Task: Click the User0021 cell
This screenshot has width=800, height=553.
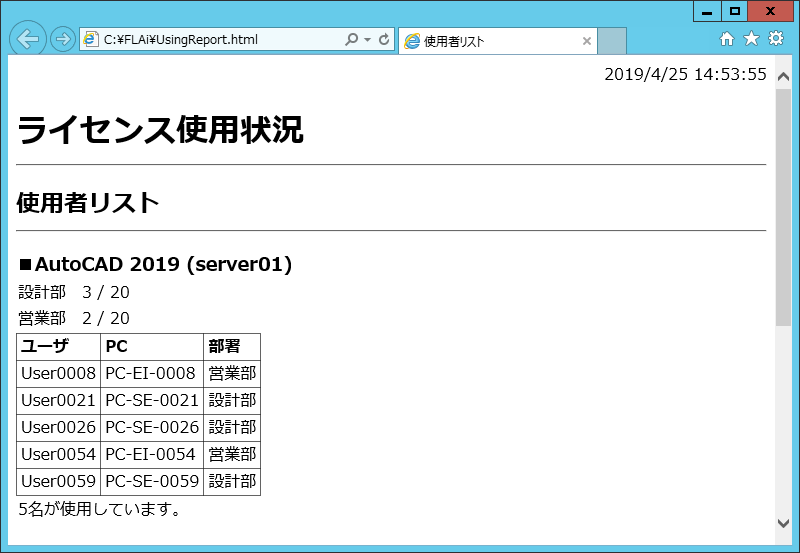Action: 59,400
